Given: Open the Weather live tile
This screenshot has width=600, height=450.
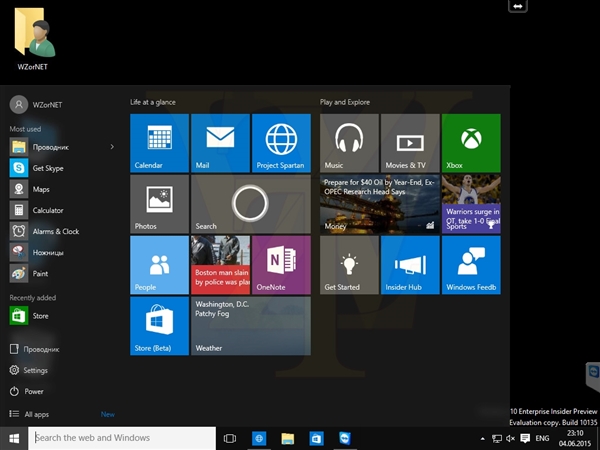Looking at the screenshot, I should 250,325.
